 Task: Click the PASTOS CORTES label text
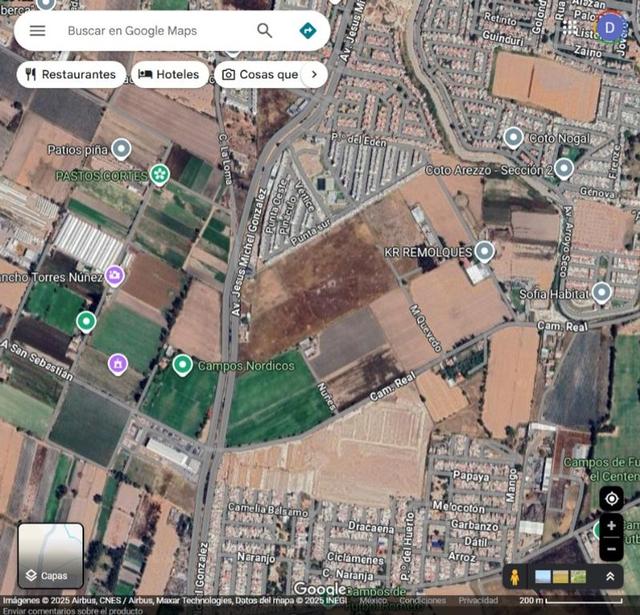[101, 176]
